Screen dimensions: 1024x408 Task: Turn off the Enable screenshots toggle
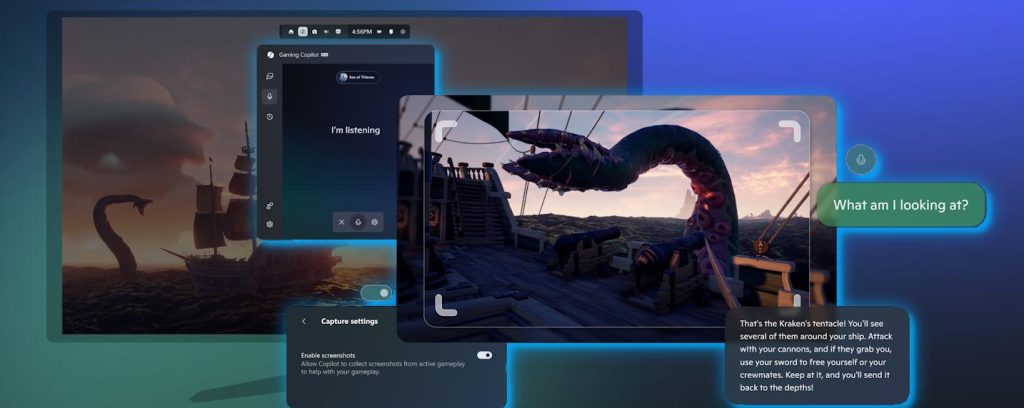(485, 355)
